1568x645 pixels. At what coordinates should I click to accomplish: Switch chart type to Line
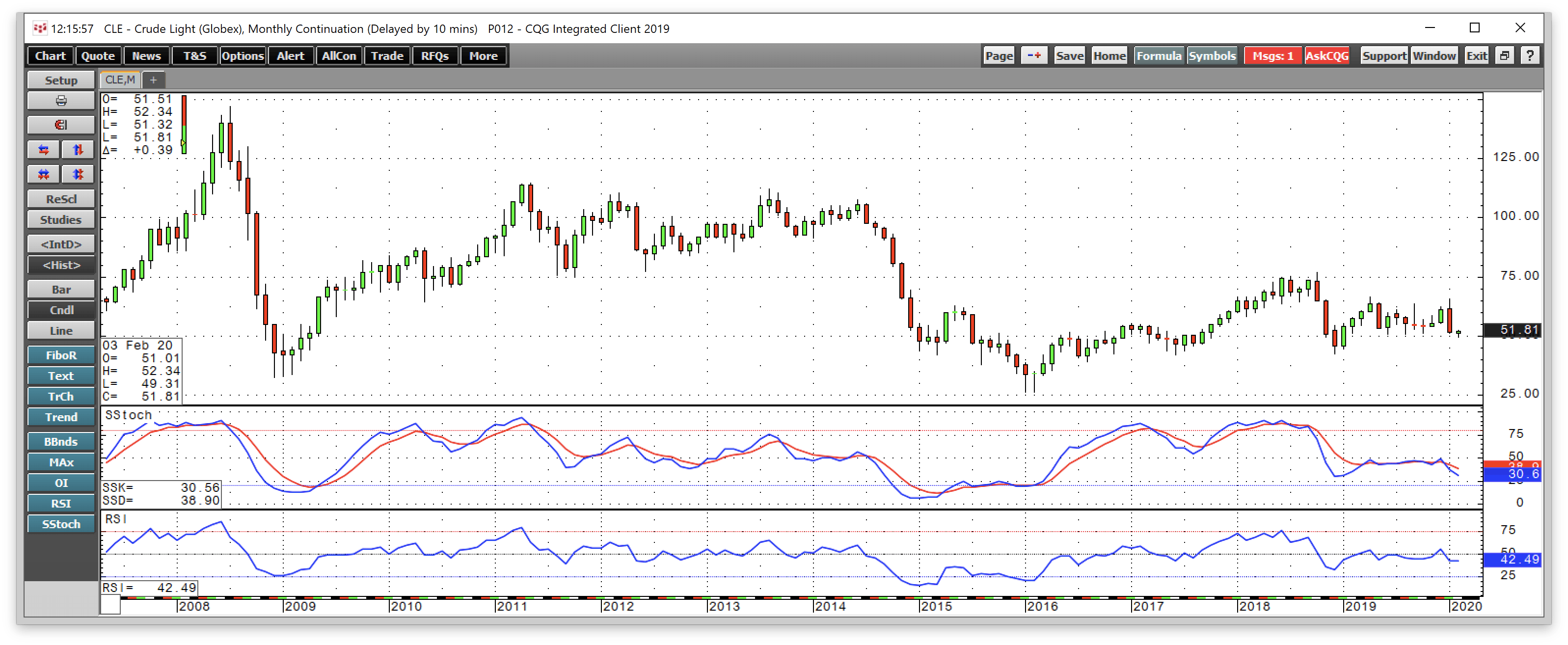[x=61, y=331]
